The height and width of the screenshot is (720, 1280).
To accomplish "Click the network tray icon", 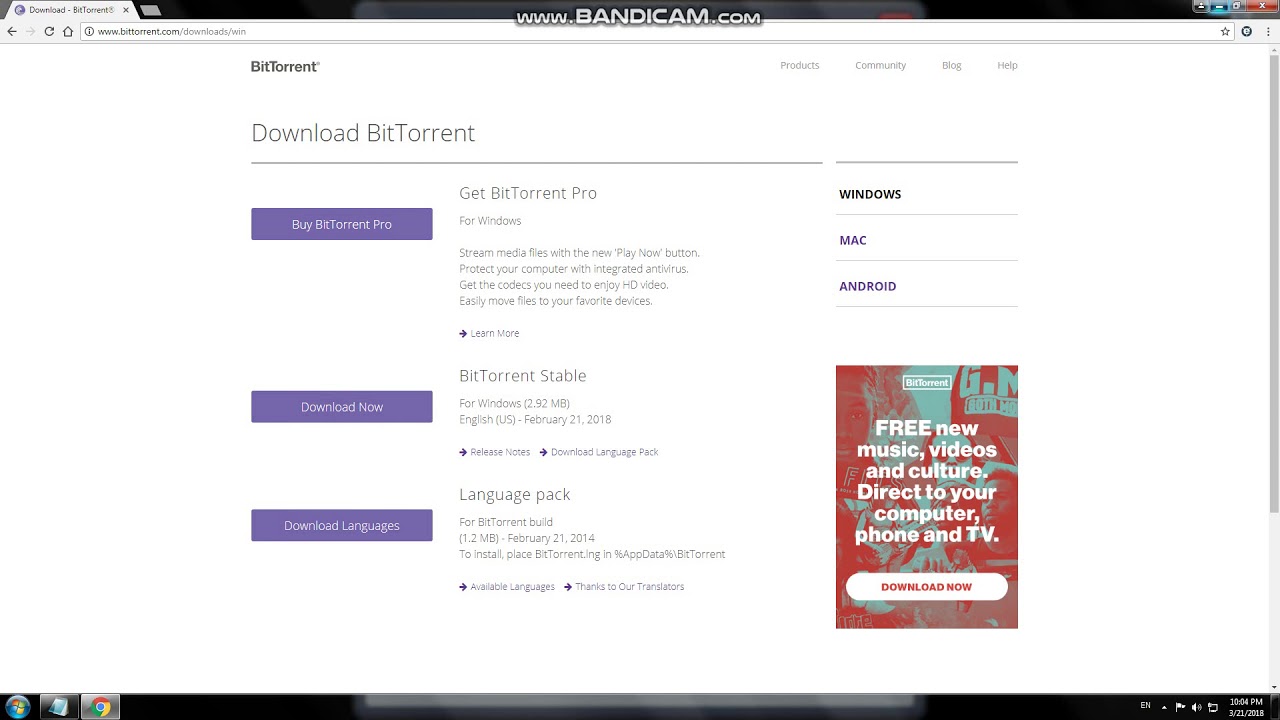I will pyautogui.click(x=1213, y=707).
